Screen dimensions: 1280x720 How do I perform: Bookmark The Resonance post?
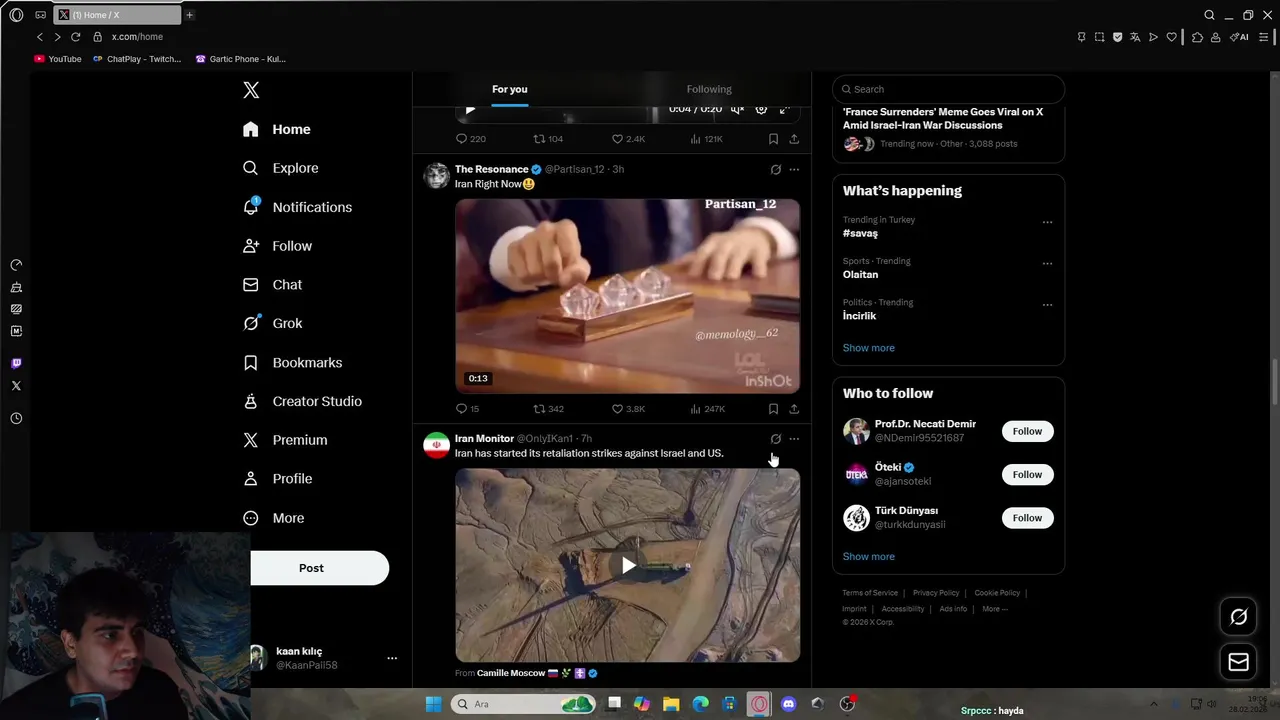coord(773,409)
